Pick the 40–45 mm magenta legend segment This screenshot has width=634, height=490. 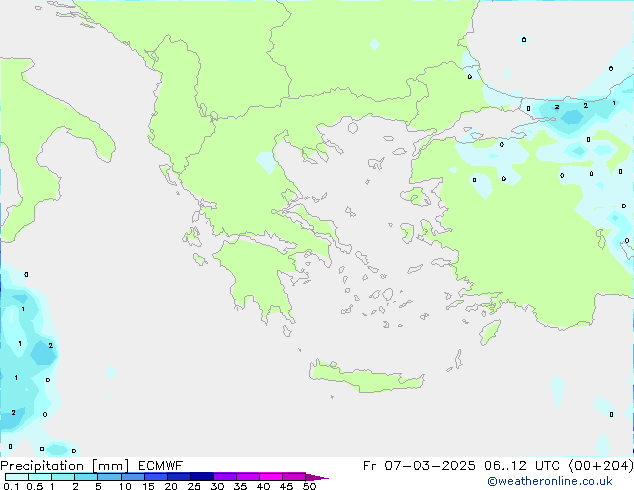271,477
